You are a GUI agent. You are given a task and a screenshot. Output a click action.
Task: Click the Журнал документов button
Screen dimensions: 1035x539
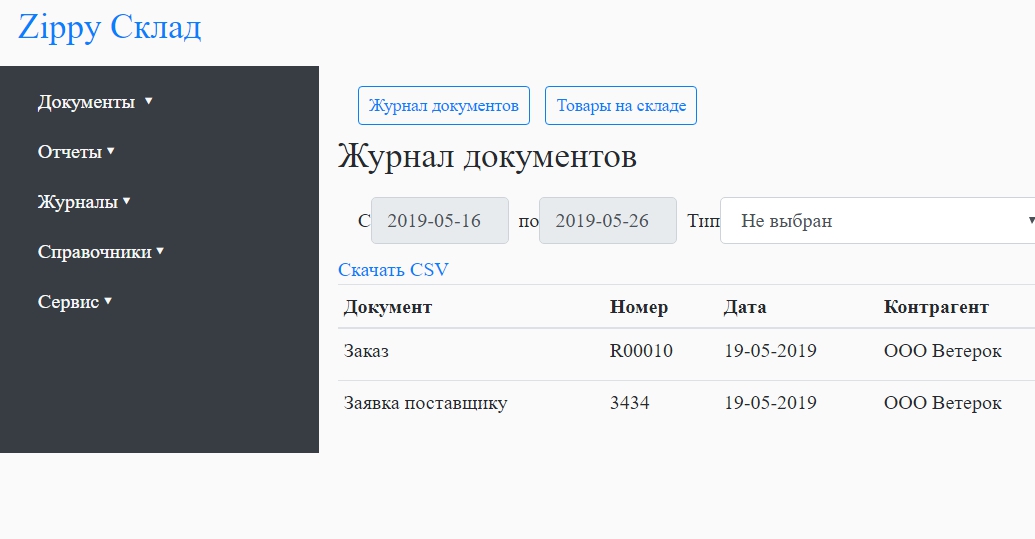(443, 106)
